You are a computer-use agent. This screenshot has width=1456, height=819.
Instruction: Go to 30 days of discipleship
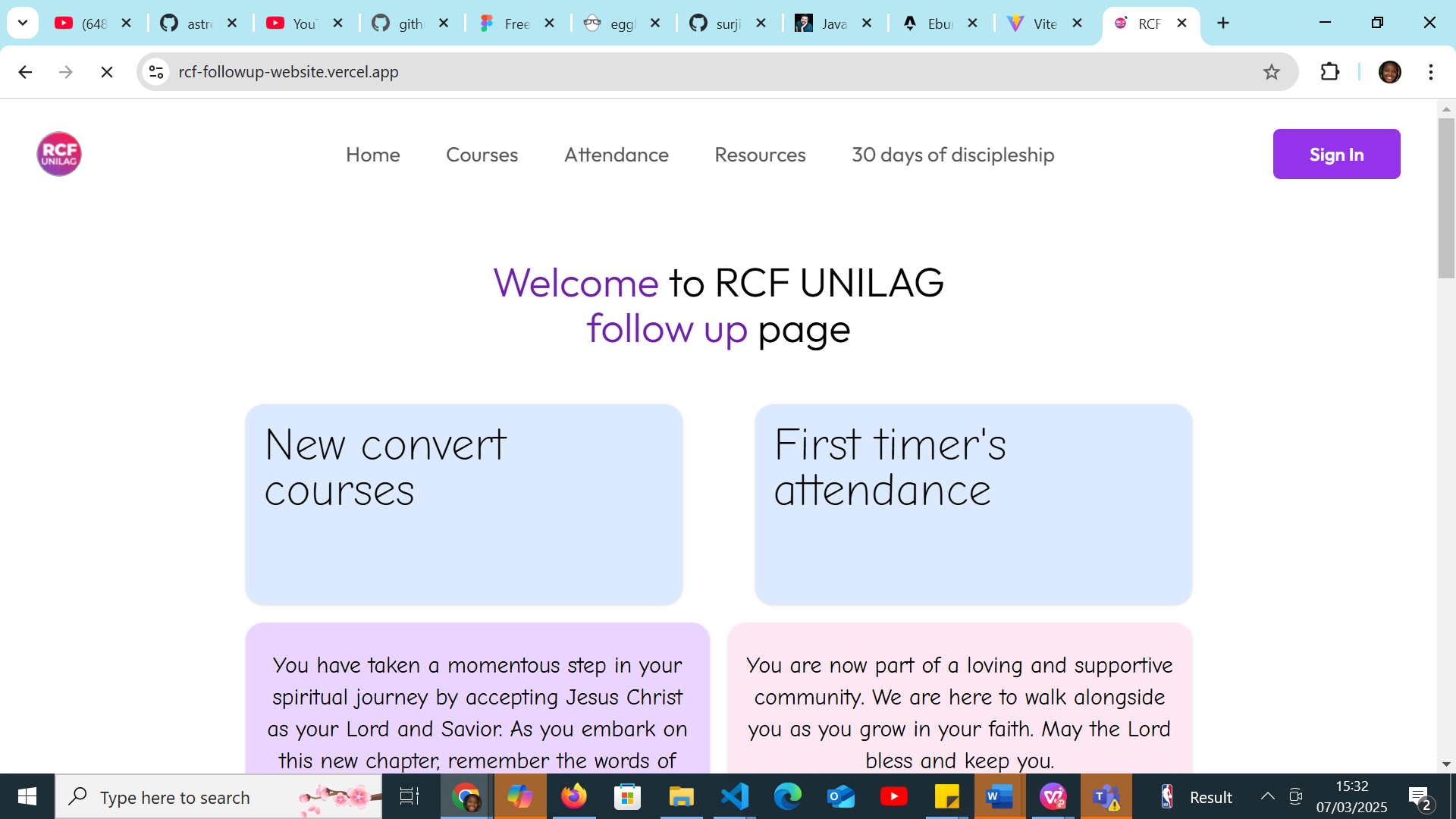pyautogui.click(x=952, y=155)
